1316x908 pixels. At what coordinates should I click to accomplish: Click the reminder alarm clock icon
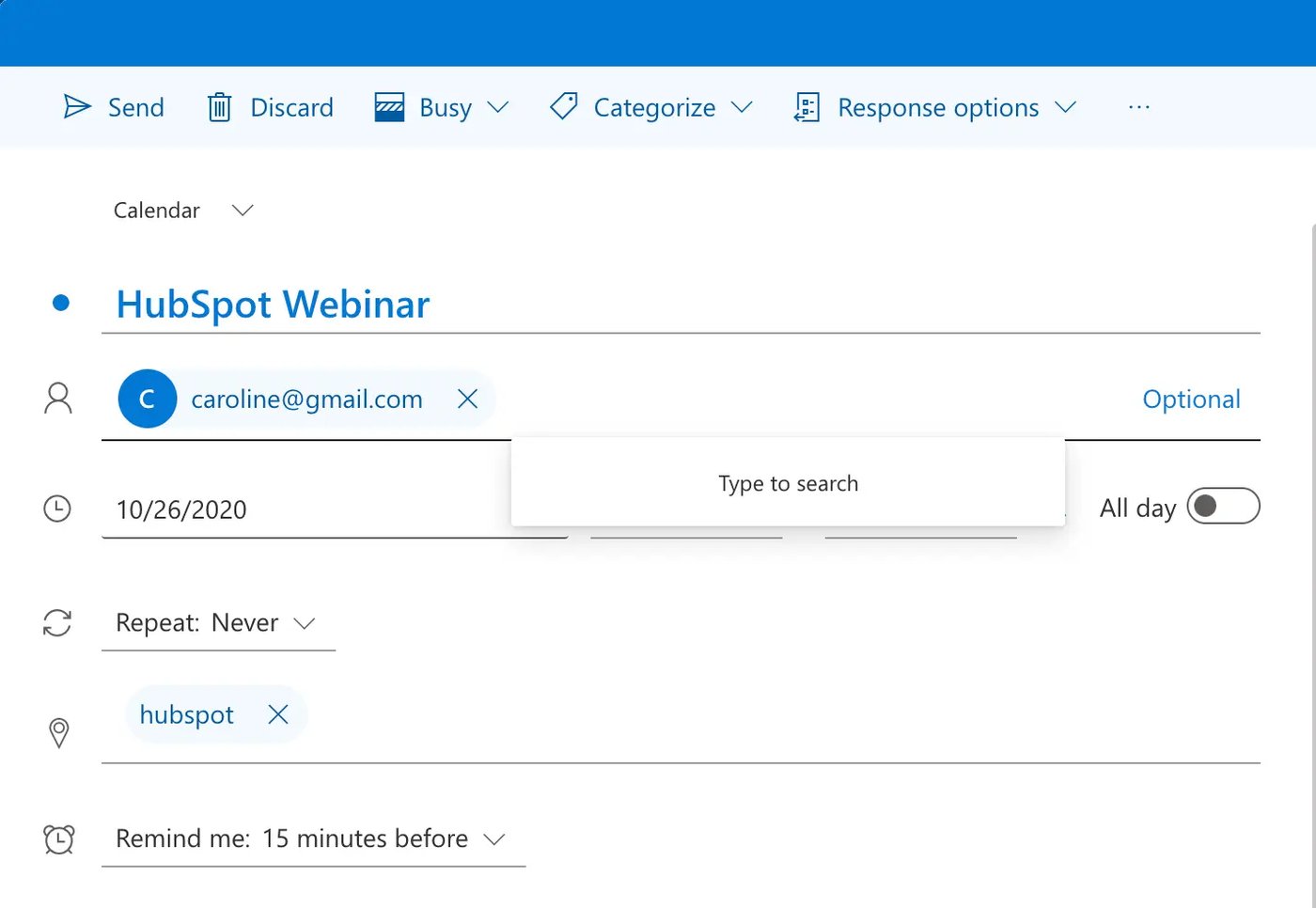(58, 838)
